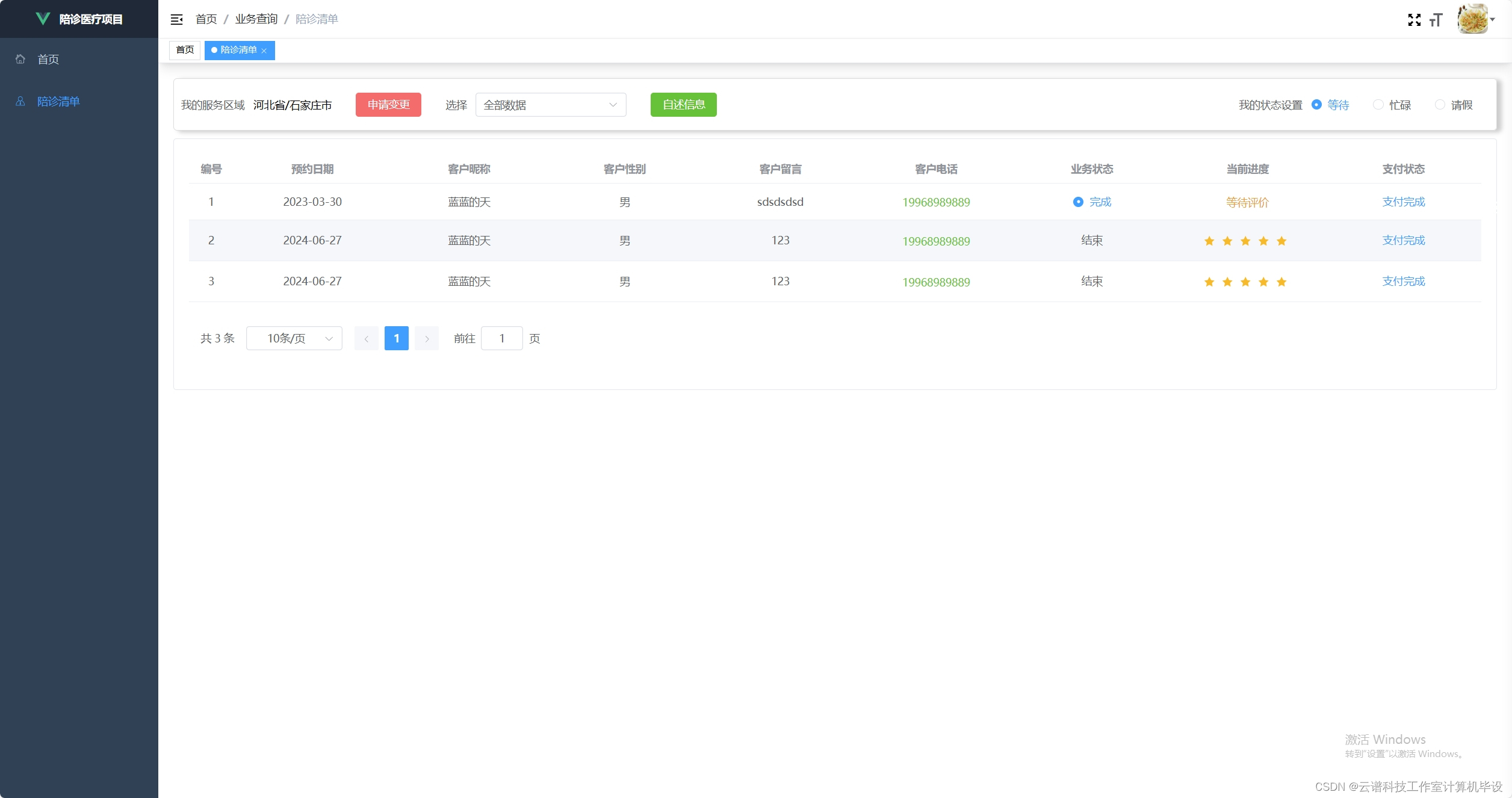
Task: Click the Vue logo in header
Action: [x=43, y=19]
